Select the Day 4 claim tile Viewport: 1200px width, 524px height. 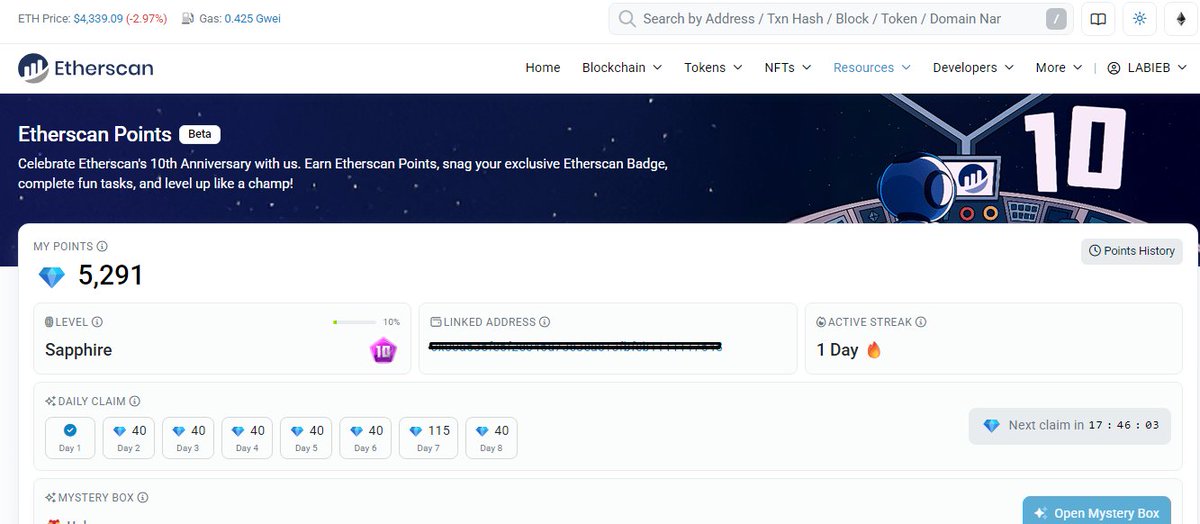247,437
